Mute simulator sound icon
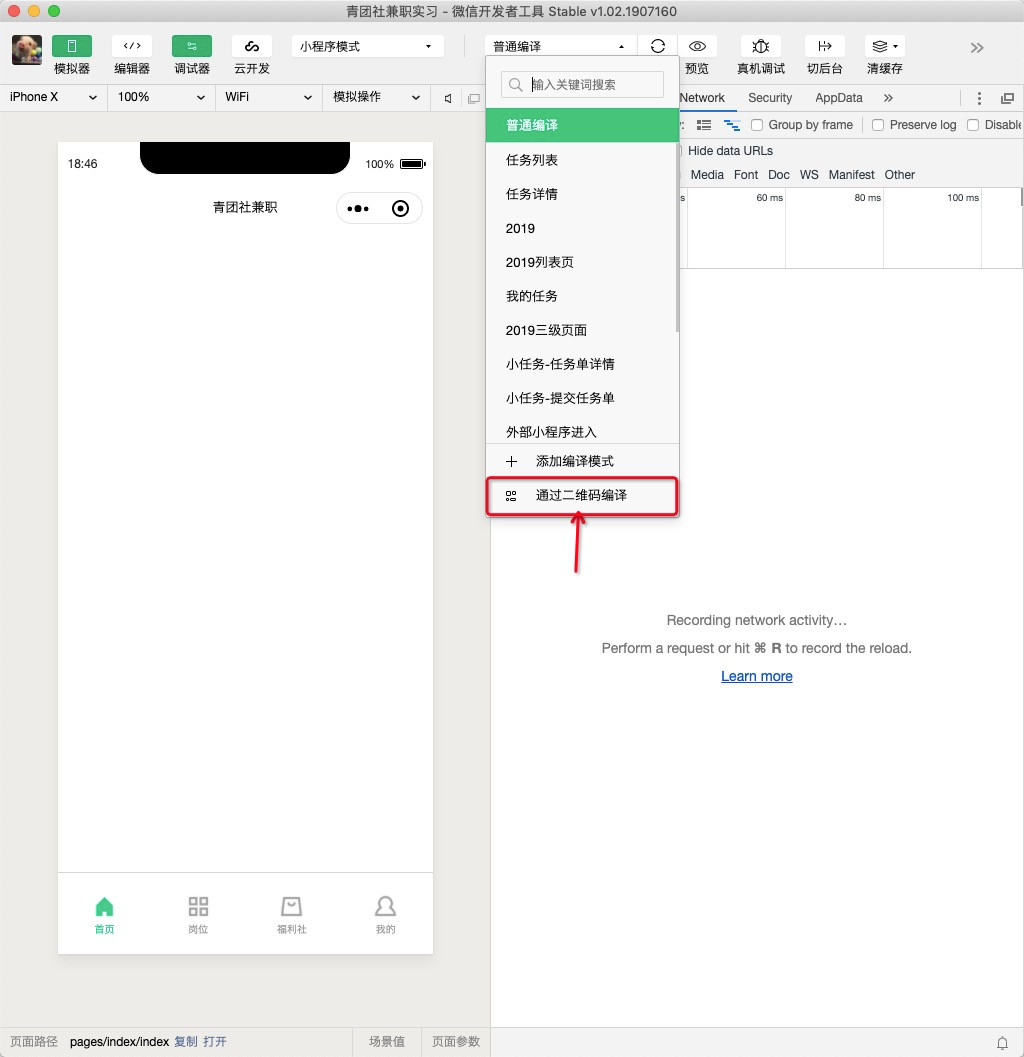 (448, 98)
